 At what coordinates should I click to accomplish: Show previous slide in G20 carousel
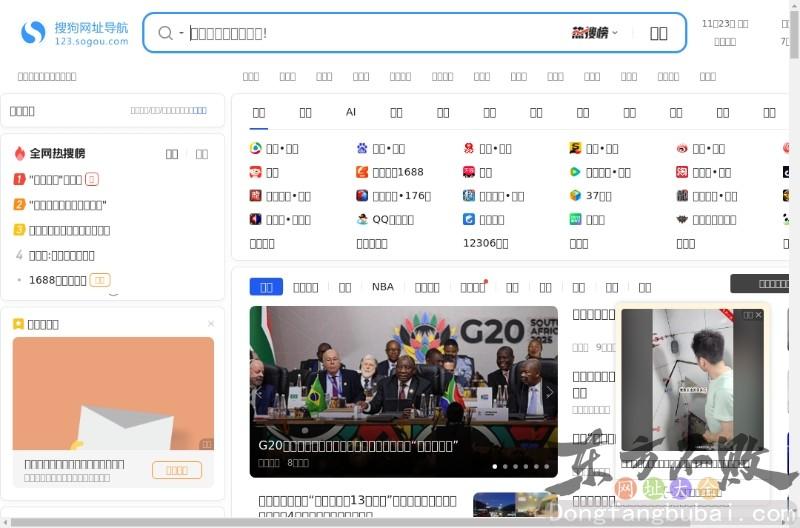point(259,392)
